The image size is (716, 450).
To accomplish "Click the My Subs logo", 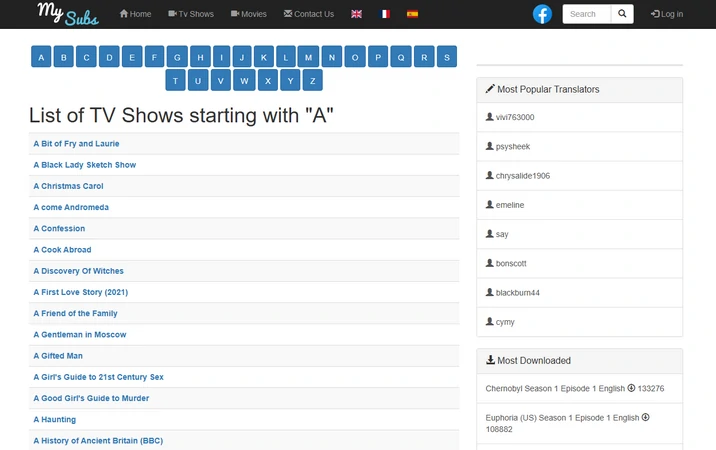I will click(68, 14).
